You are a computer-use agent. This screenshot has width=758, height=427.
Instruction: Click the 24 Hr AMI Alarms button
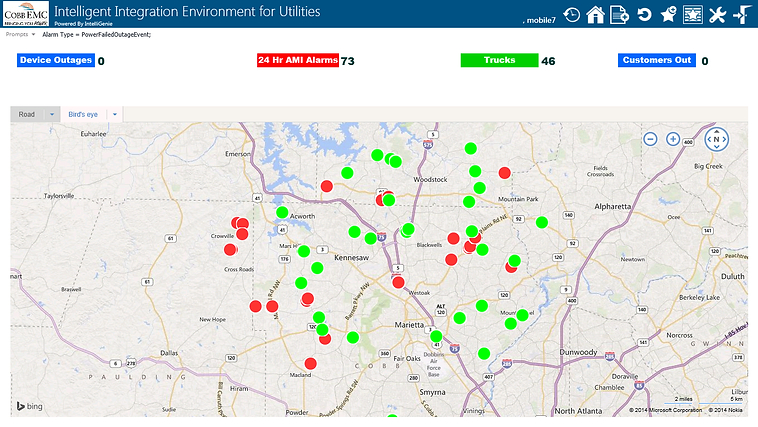click(297, 60)
